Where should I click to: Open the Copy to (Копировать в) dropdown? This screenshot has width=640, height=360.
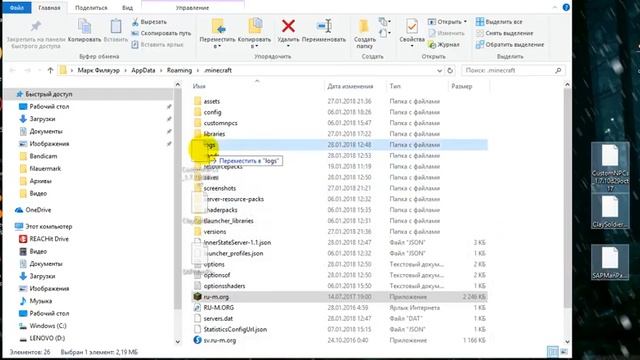[x=254, y=42]
